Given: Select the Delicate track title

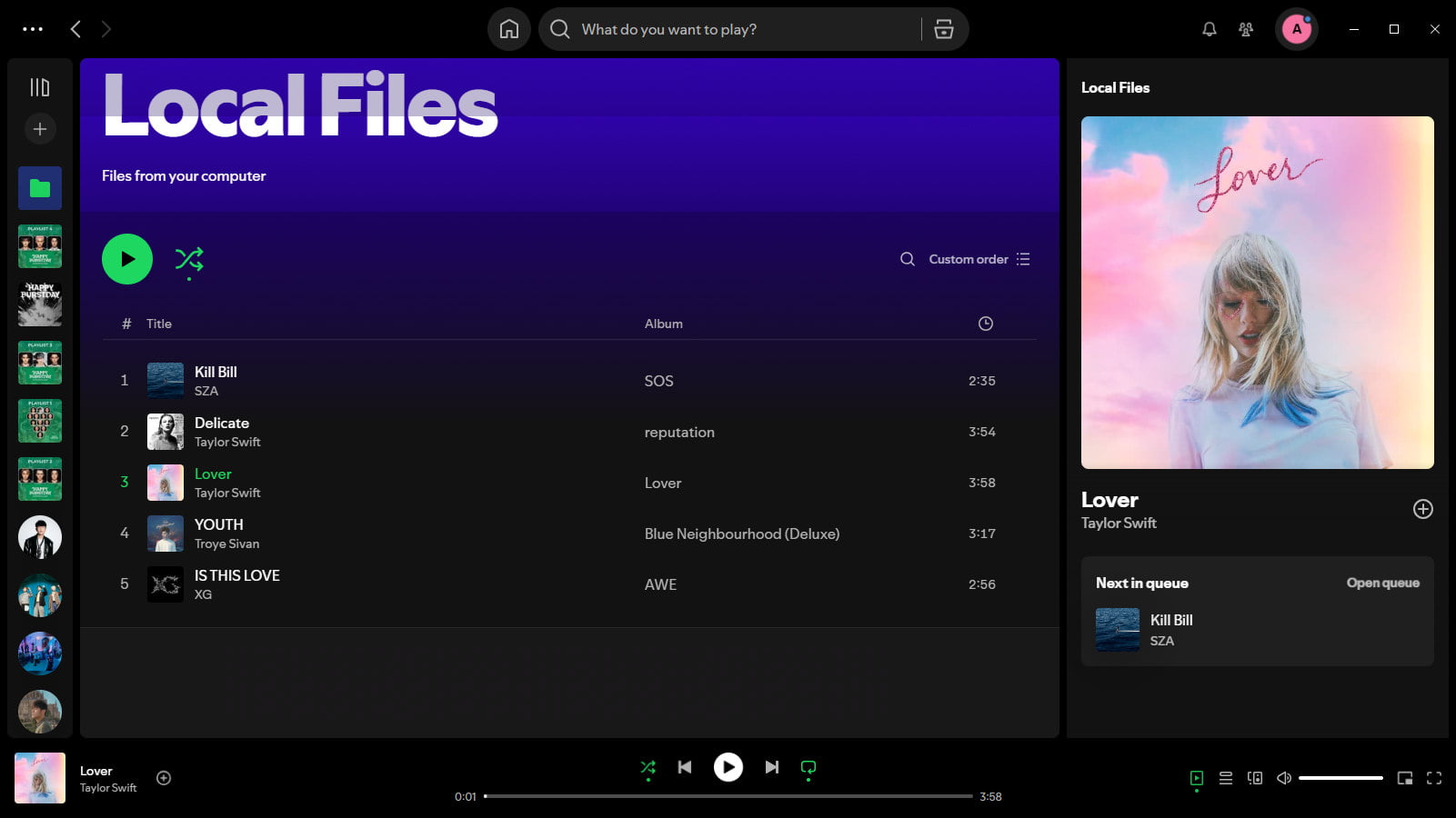Looking at the screenshot, I should (x=222, y=423).
